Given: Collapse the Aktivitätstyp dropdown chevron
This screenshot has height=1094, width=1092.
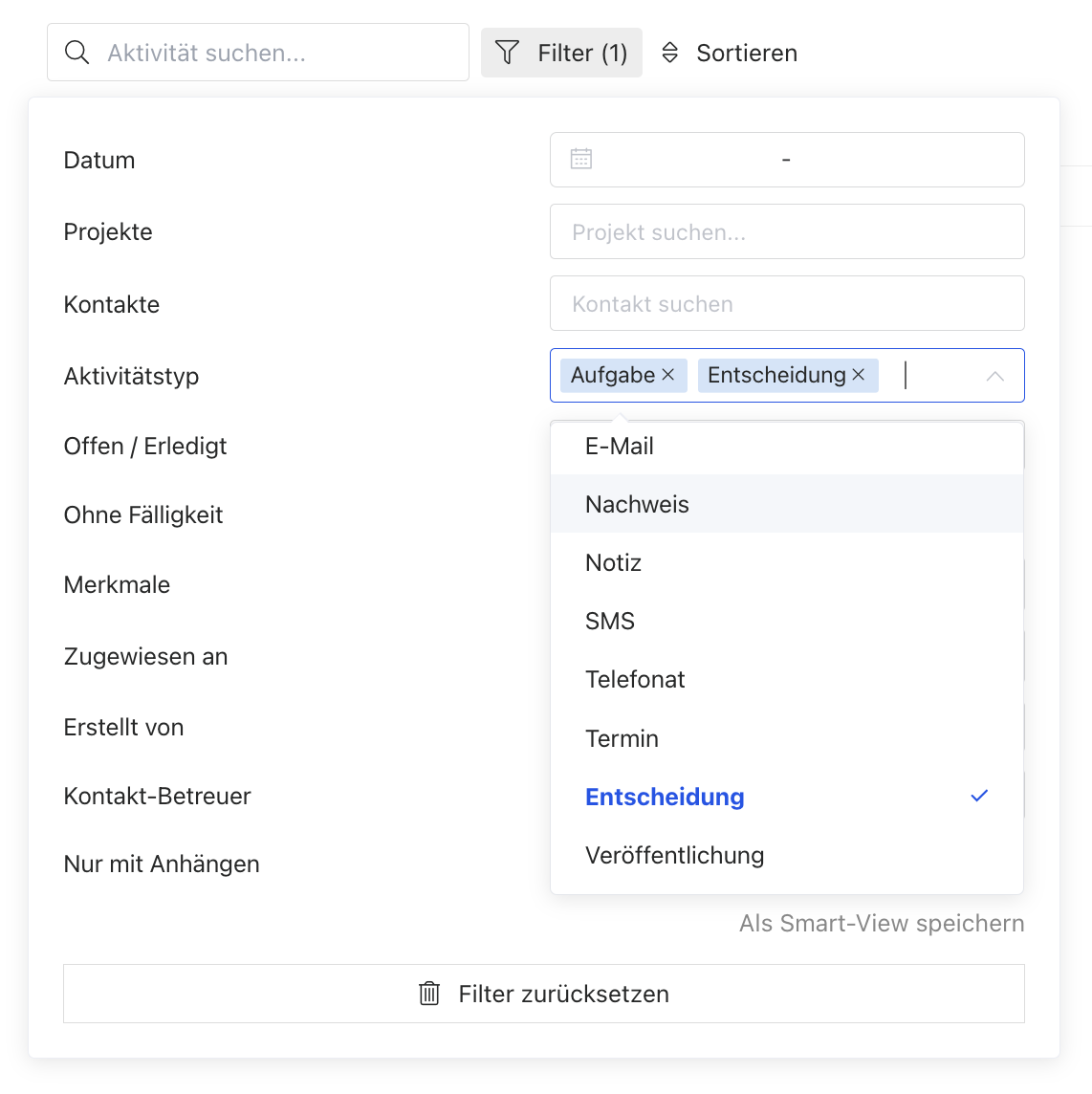Looking at the screenshot, I should [995, 376].
